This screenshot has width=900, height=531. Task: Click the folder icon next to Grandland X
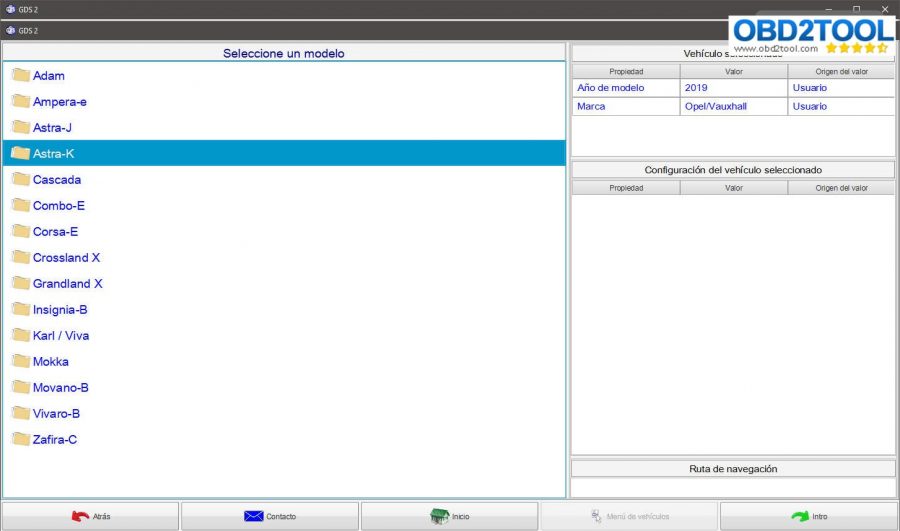[21, 283]
